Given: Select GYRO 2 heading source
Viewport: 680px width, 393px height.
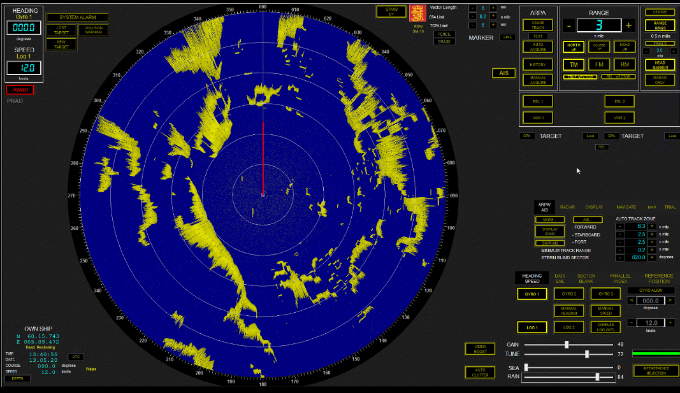Looking at the screenshot, I should click(x=569, y=294).
